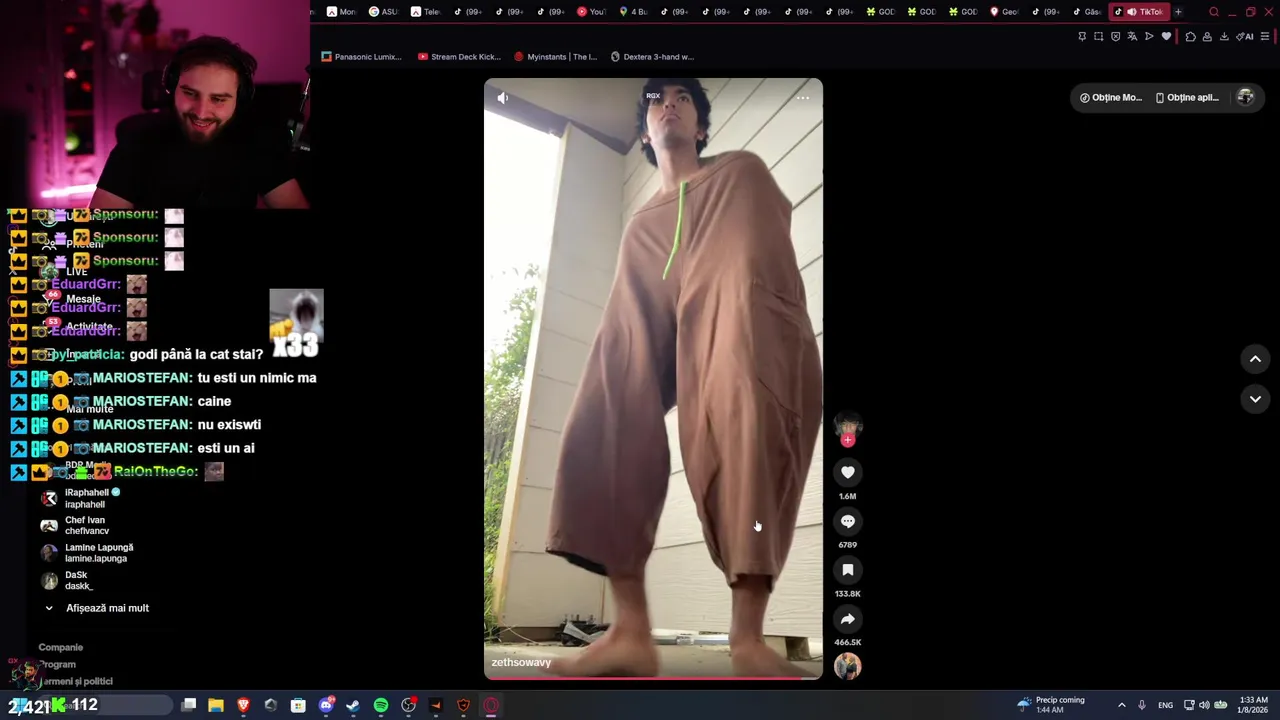Open Opera GX from the taskbar
The height and width of the screenshot is (720, 1280).
491,705
